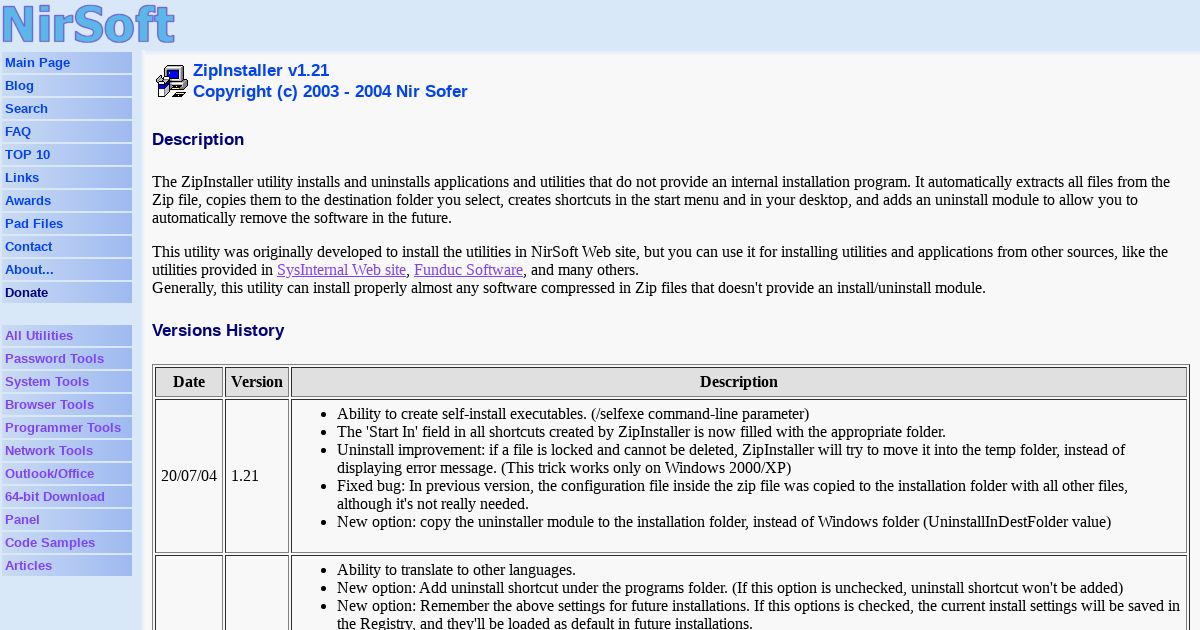This screenshot has width=1200, height=630.
Task: Click the Donate link
Action: point(67,293)
